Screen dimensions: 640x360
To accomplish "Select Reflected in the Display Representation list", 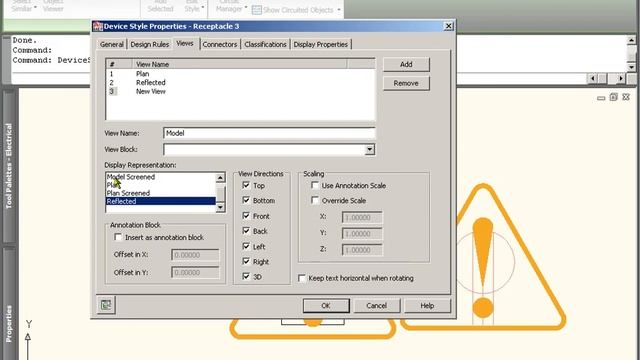I will 160,201.
